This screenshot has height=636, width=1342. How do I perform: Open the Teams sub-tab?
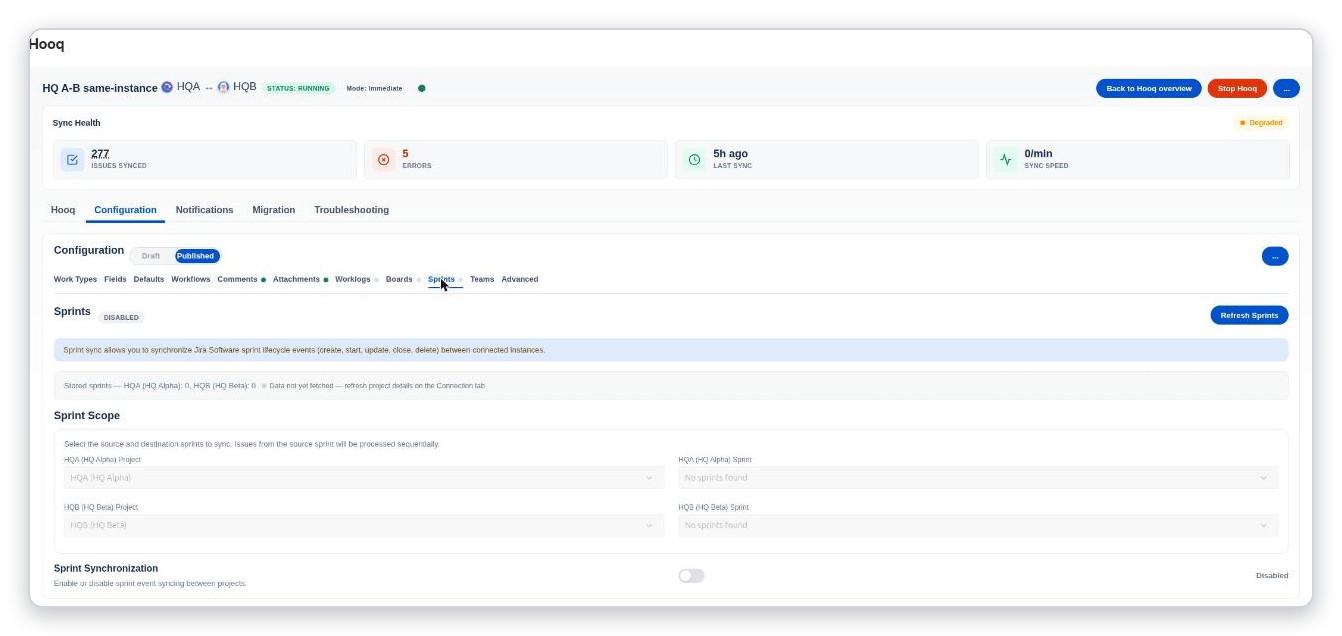point(482,279)
